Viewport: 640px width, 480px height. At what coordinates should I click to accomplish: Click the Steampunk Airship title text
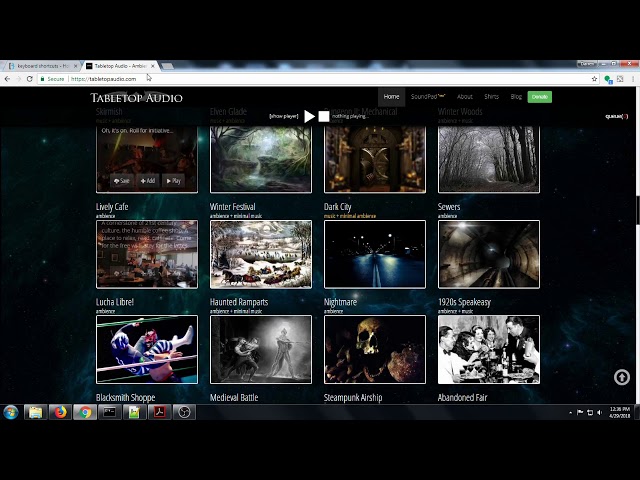pos(353,398)
